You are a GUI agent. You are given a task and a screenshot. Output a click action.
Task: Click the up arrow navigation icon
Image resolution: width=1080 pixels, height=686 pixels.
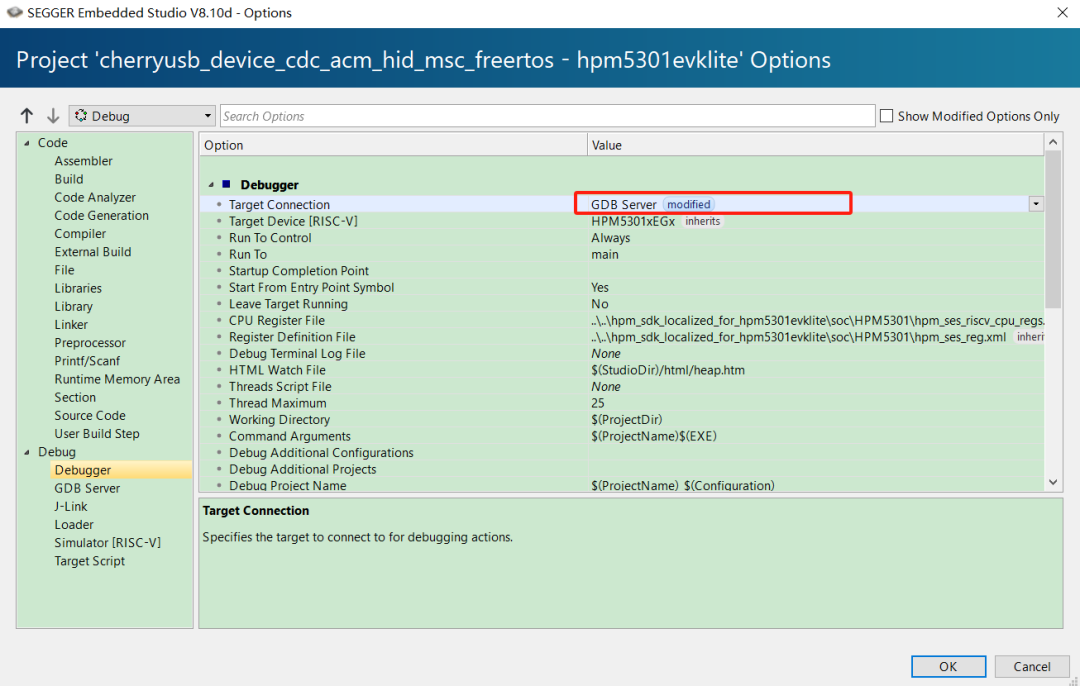click(x=27, y=116)
